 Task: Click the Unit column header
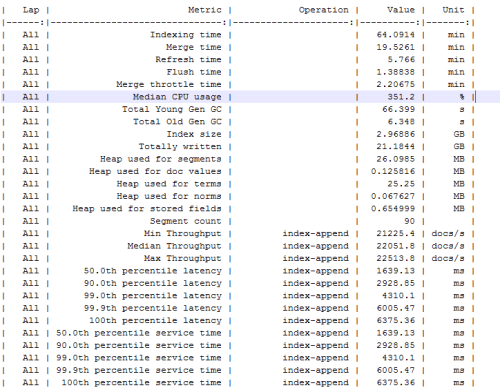453,10
